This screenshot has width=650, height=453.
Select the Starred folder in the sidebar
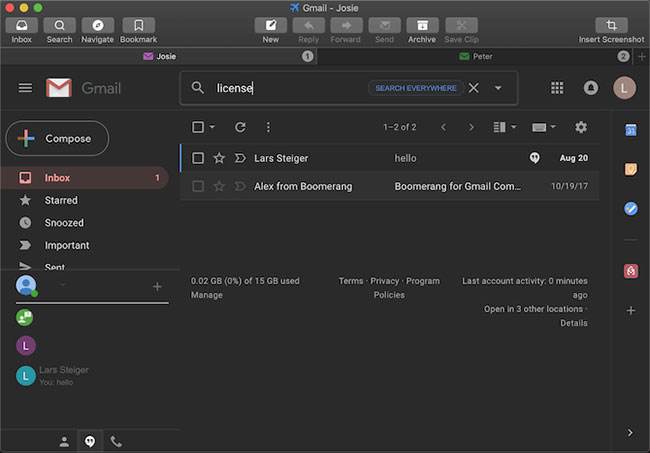pyautogui.click(x=62, y=200)
